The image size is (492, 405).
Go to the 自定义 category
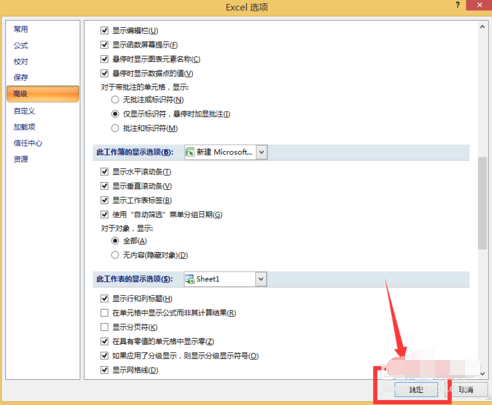coord(24,111)
